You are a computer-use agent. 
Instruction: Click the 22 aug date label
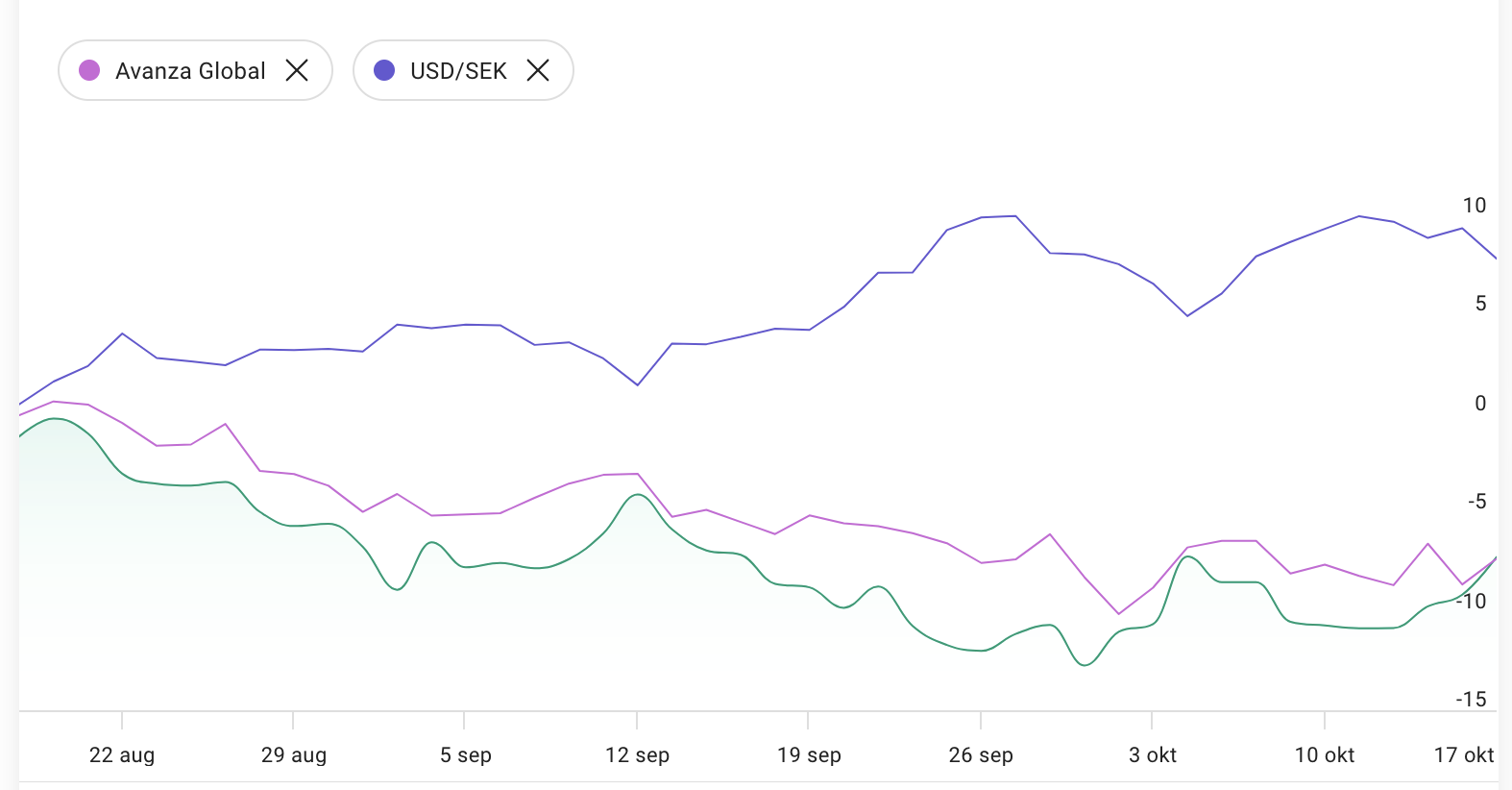click(x=122, y=755)
